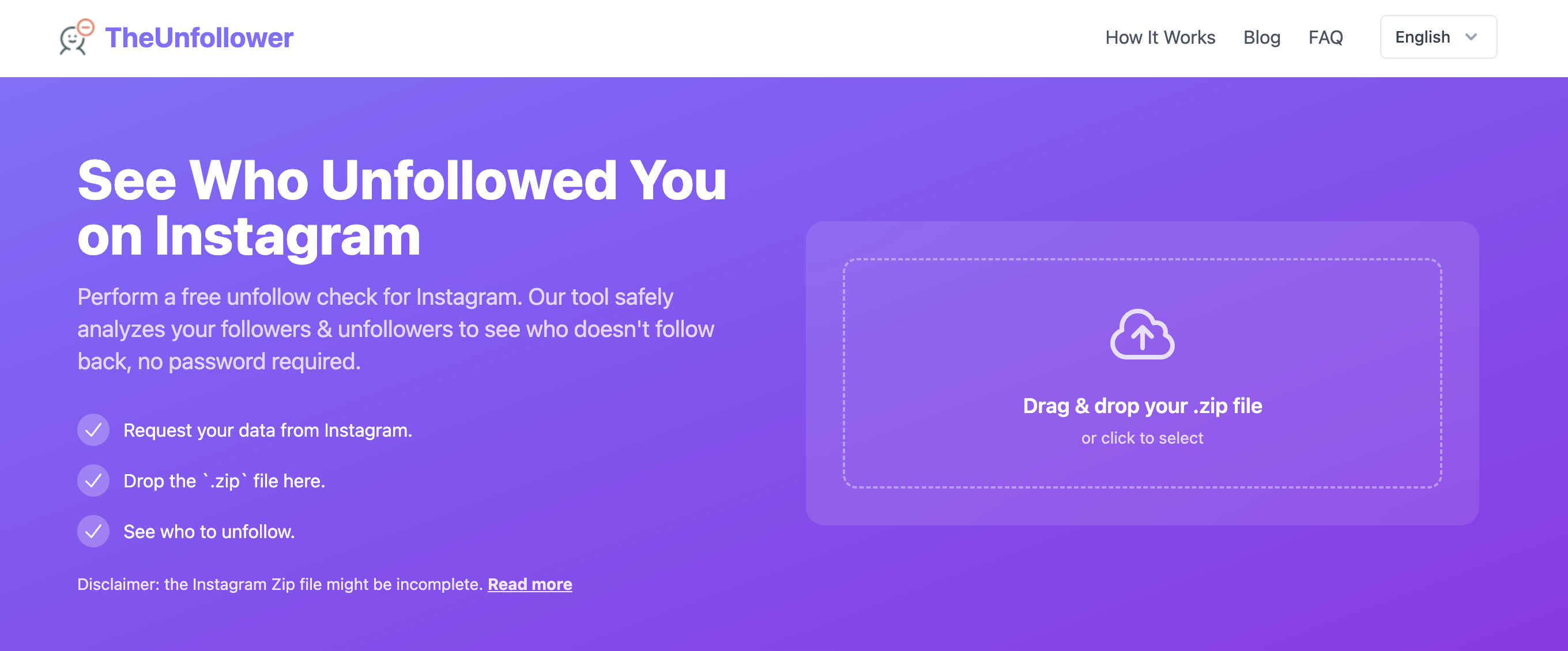This screenshot has height=651, width=1568.
Task: Click the TheUnfollower logo icon
Action: (x=77, y=37)
